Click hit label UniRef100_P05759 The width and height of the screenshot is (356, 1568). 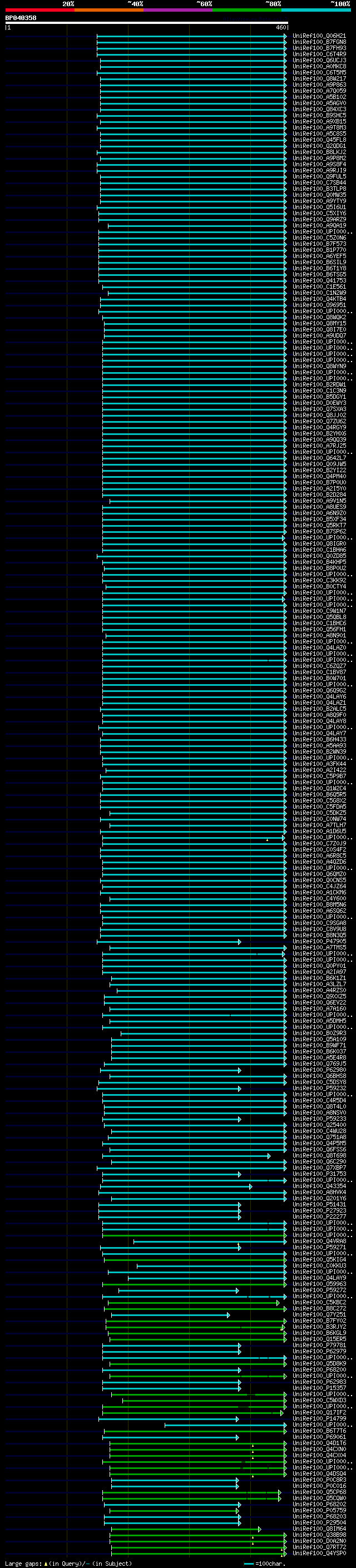click(319, 1511)
